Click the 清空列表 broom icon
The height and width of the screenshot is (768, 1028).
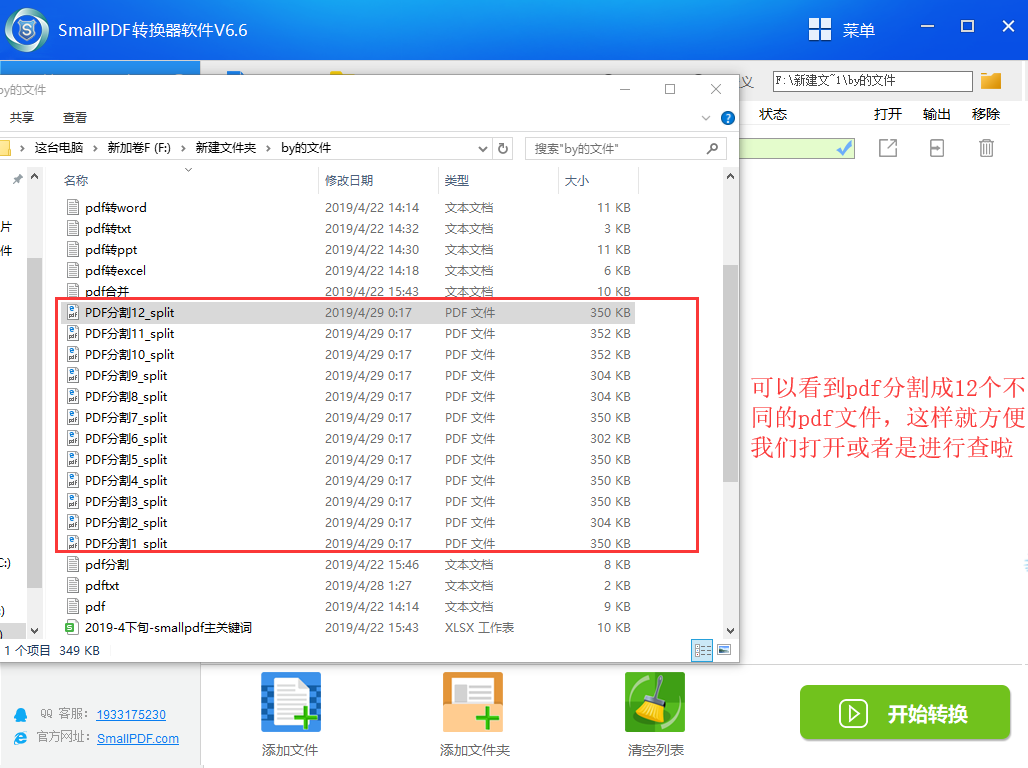654,702
